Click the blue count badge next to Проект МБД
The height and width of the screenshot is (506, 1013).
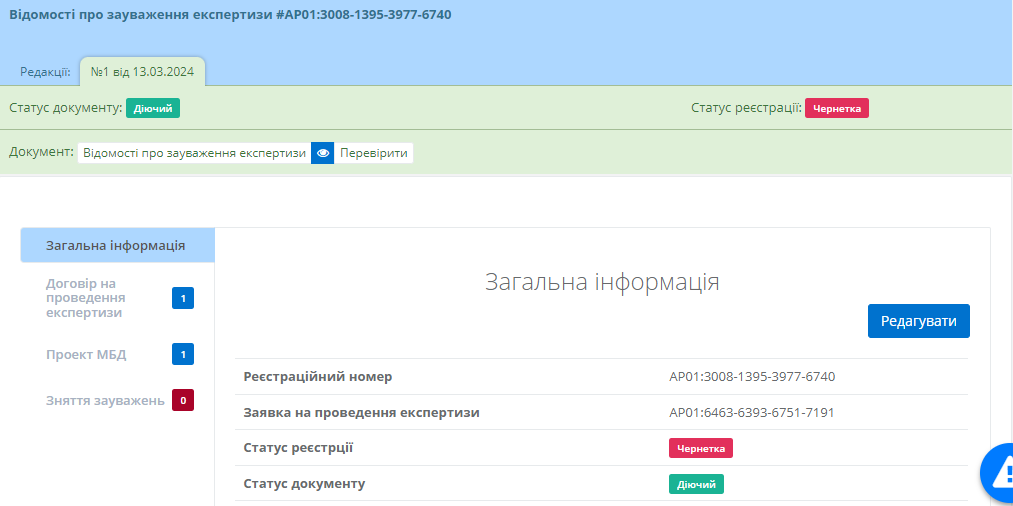pyautogui.click(x=182, y=354)
